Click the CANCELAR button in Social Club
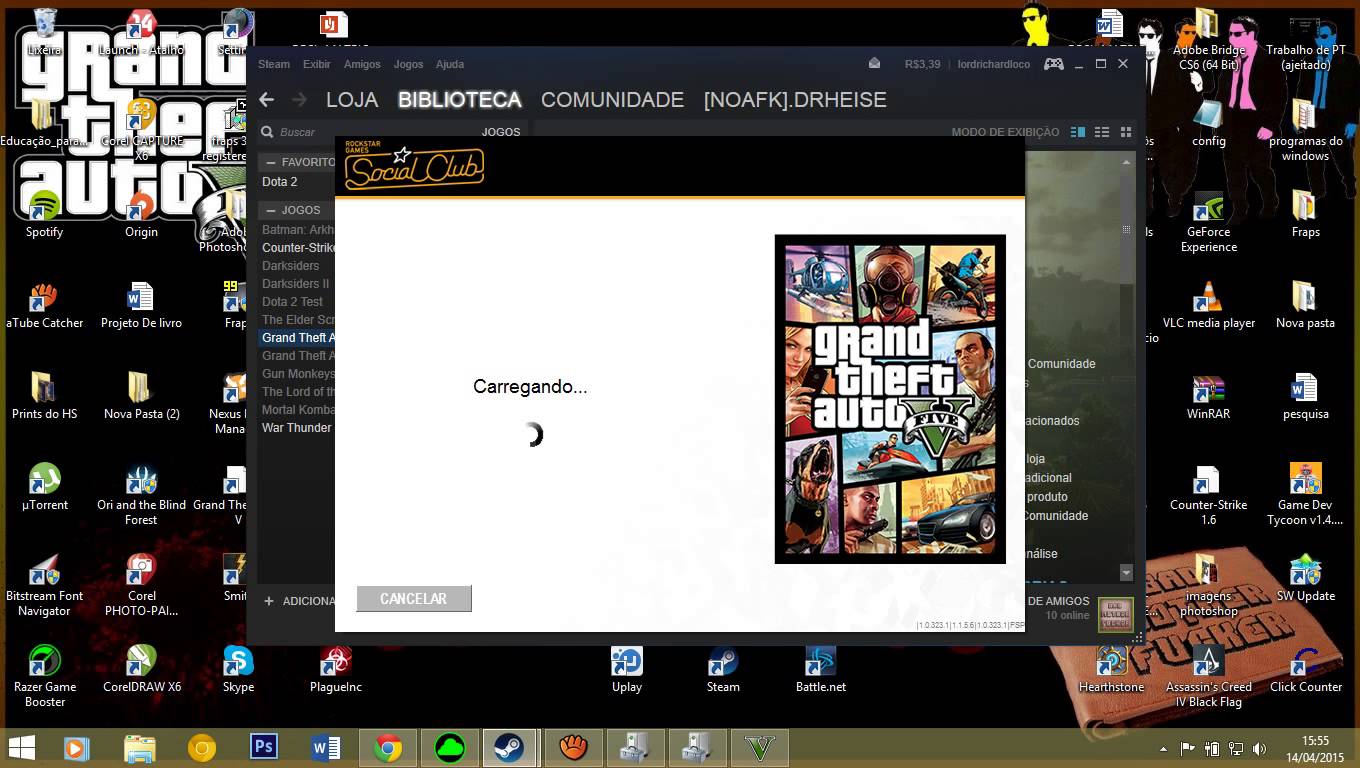The image size is (1360, 768). (413, 598)
